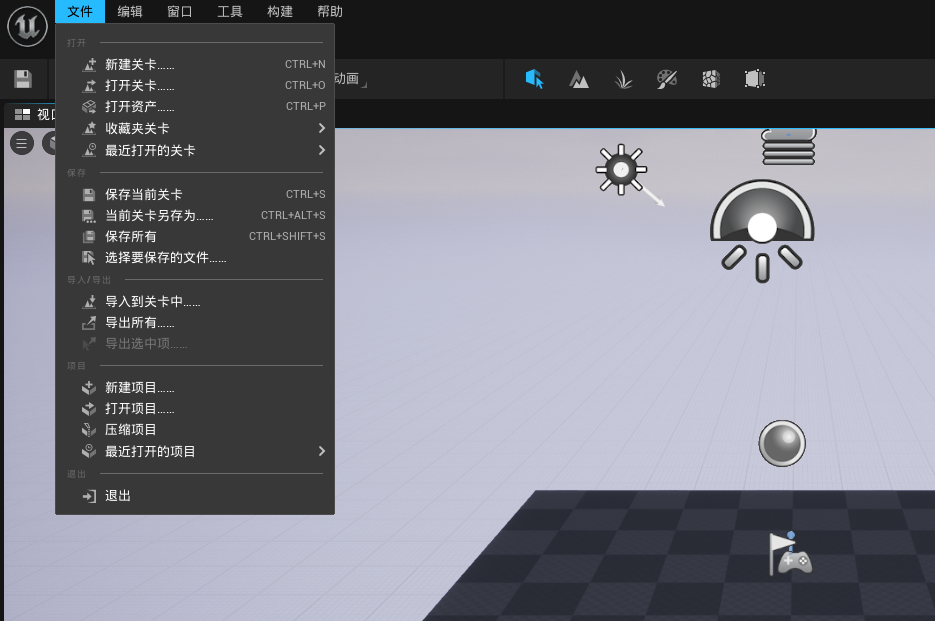This screenshot has width=935, height=621.
Task: Choose 打开关卡 menu entry
Action: tap(195, 85)
